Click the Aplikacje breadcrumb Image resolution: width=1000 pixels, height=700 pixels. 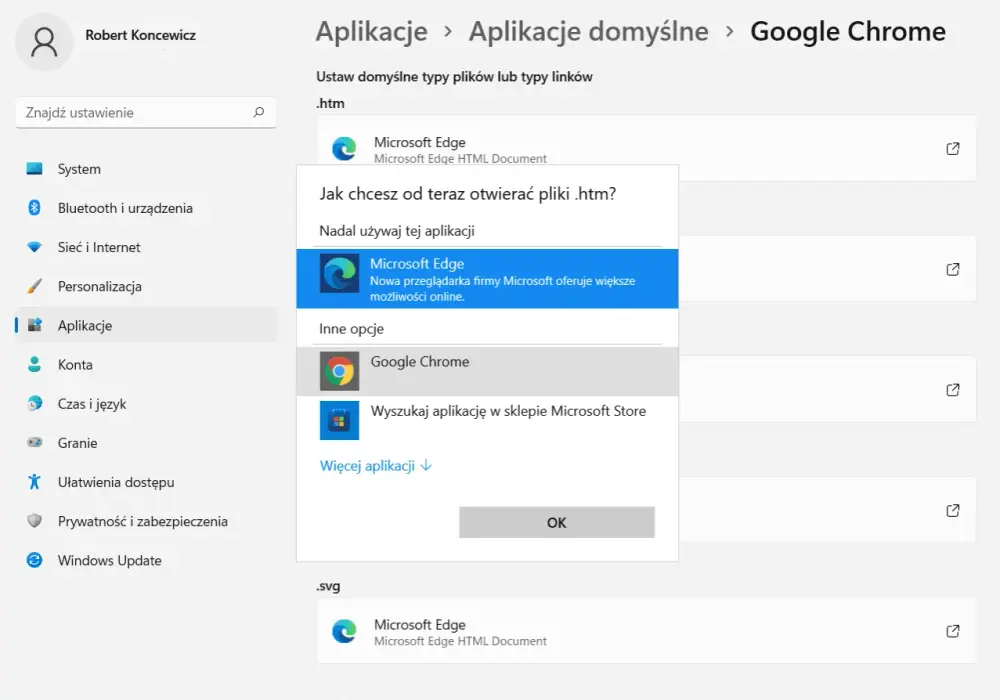pyautogui.click(x=372, y=31)
